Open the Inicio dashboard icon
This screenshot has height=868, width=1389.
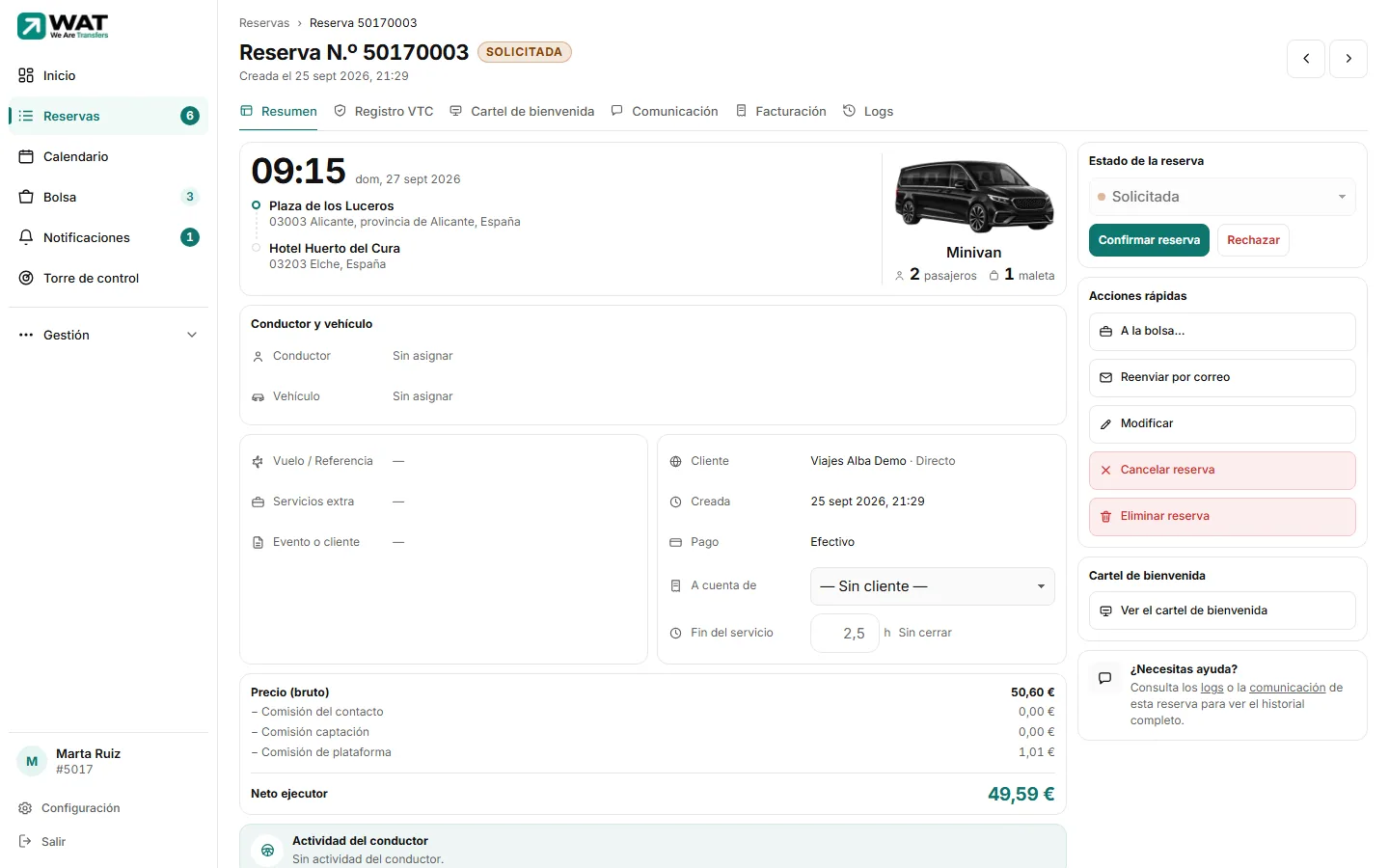tap(26, 75)
